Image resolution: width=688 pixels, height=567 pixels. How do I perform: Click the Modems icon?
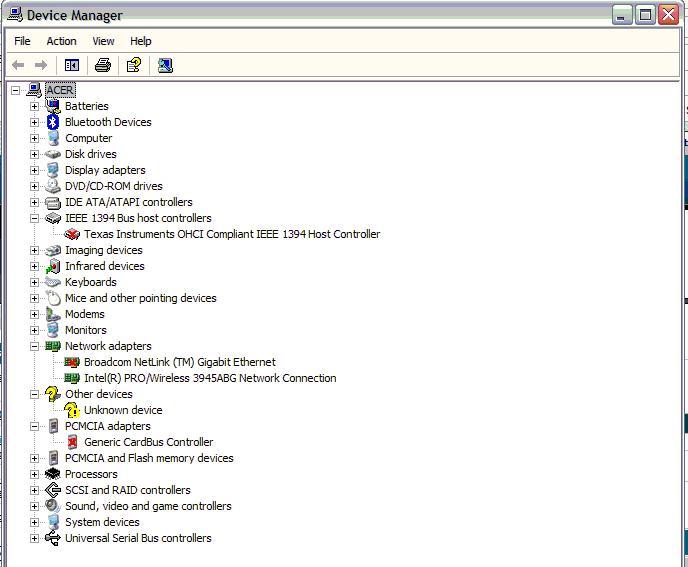click(53, 314)
